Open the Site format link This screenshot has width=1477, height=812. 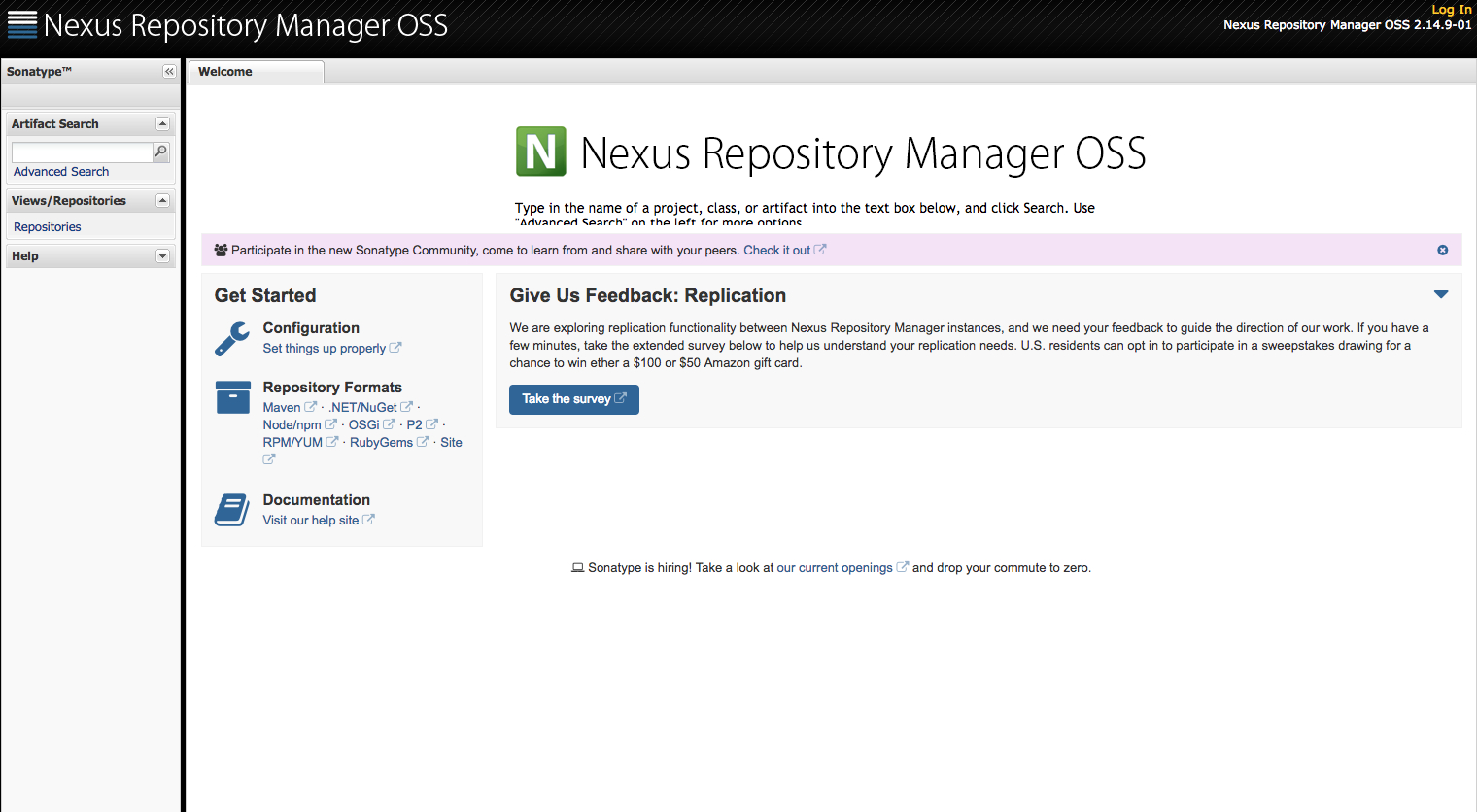[451, 443]
